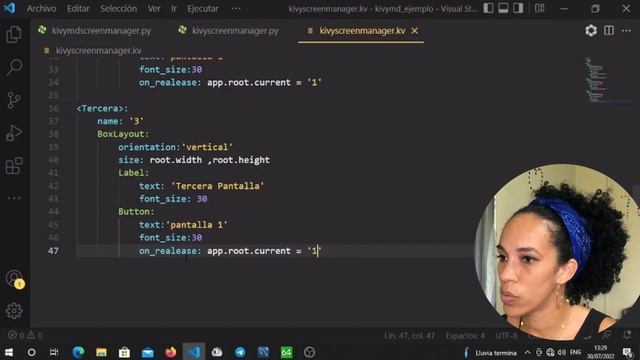640x360 pixels.
Task: Select the kivyscreenmanager.kv tab
Action: point(361,31)
